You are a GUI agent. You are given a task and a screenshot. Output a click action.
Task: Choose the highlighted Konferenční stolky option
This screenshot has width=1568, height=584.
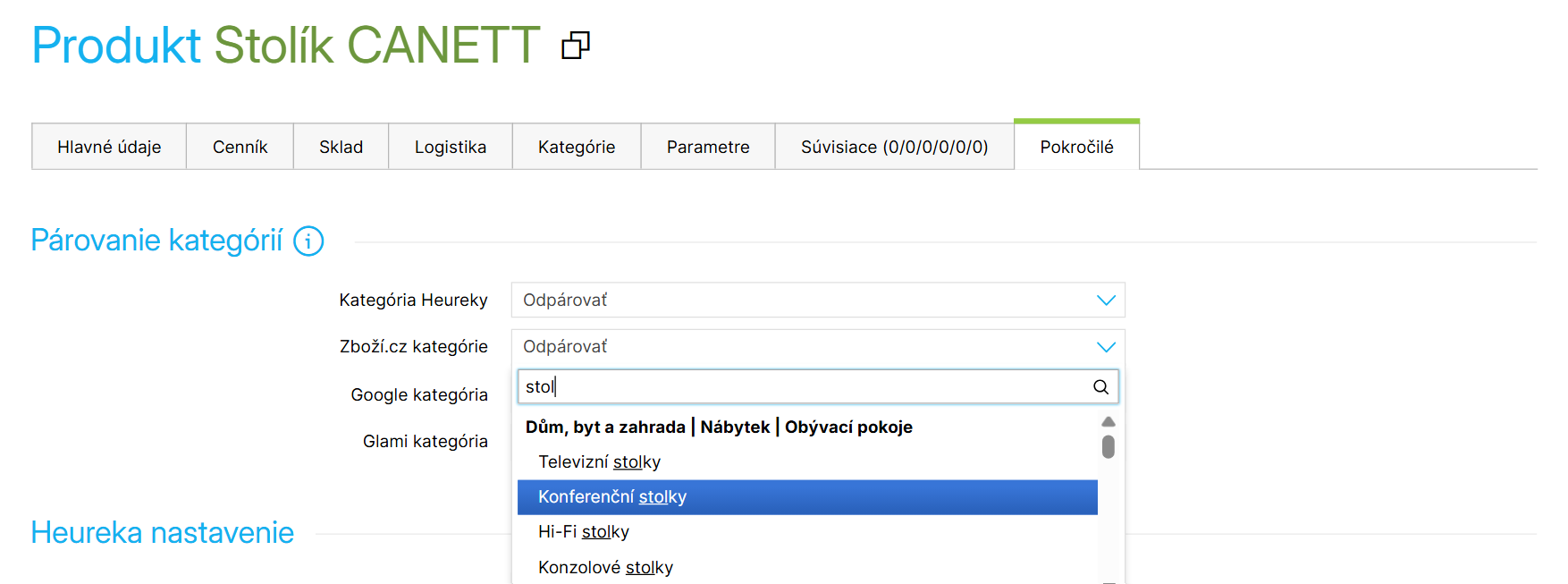611,496
